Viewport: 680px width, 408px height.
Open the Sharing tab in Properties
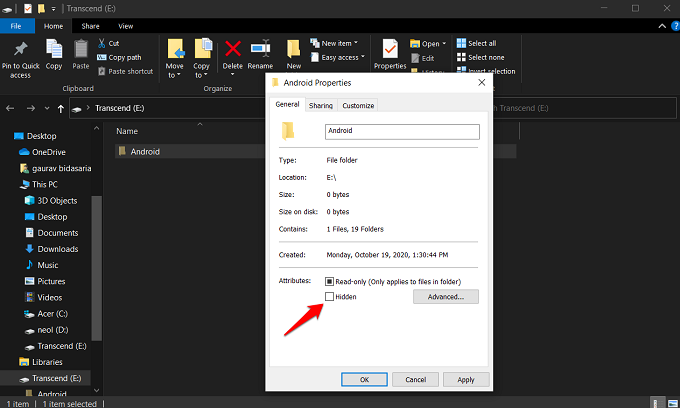[x=321, y=105]
